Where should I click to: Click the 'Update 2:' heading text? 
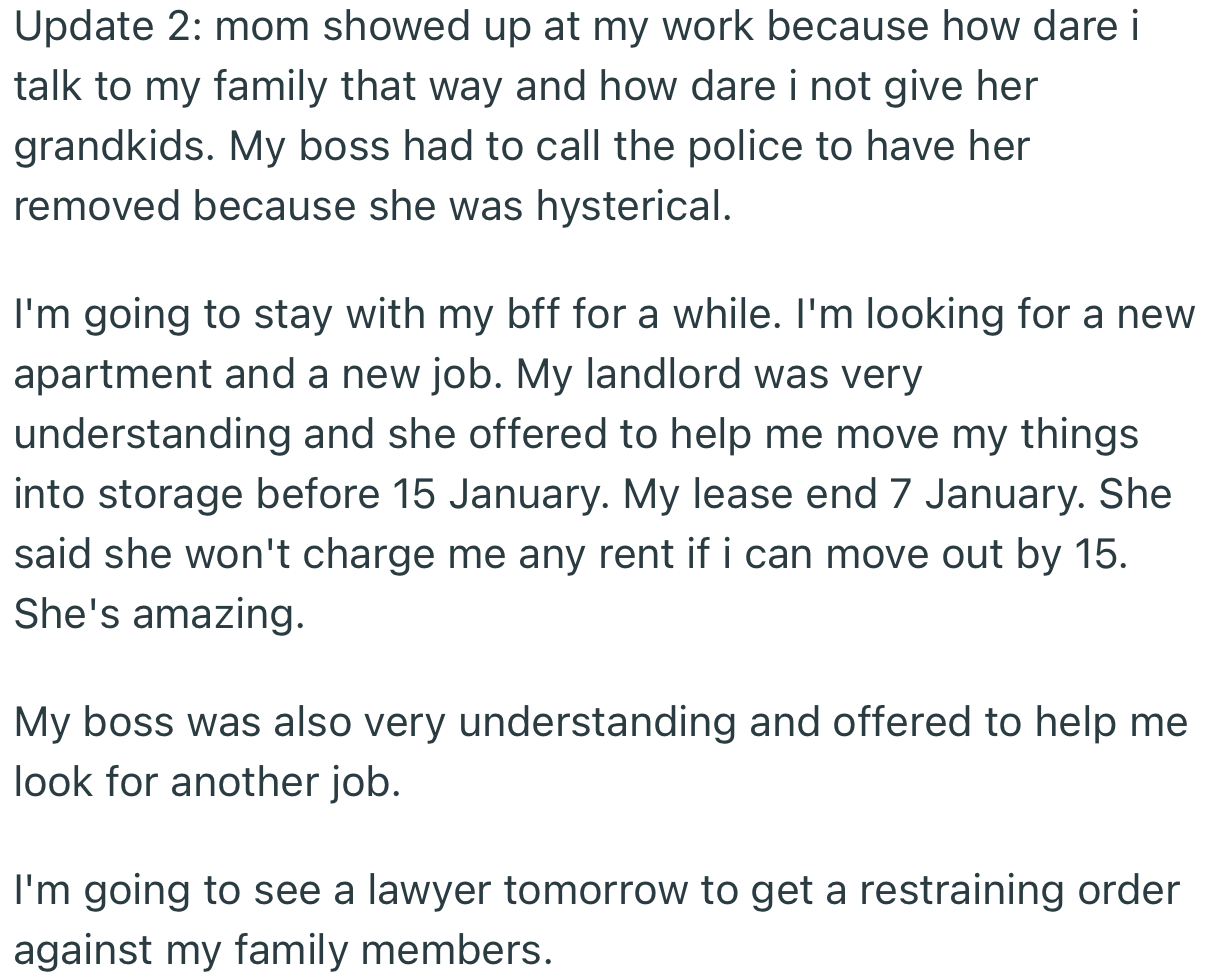click(105, 27)
